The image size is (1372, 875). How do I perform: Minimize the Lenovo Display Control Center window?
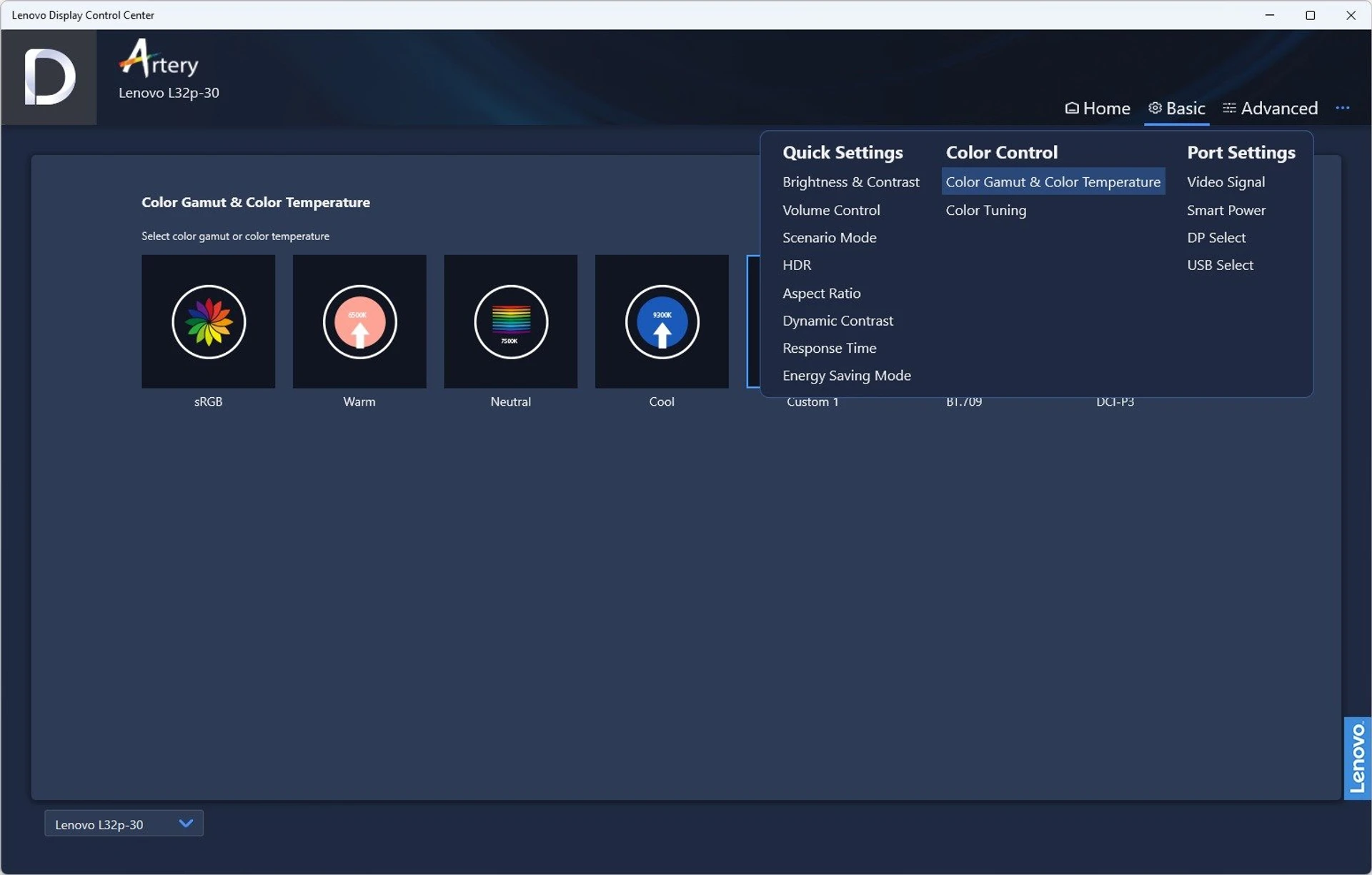(1270, 15)
